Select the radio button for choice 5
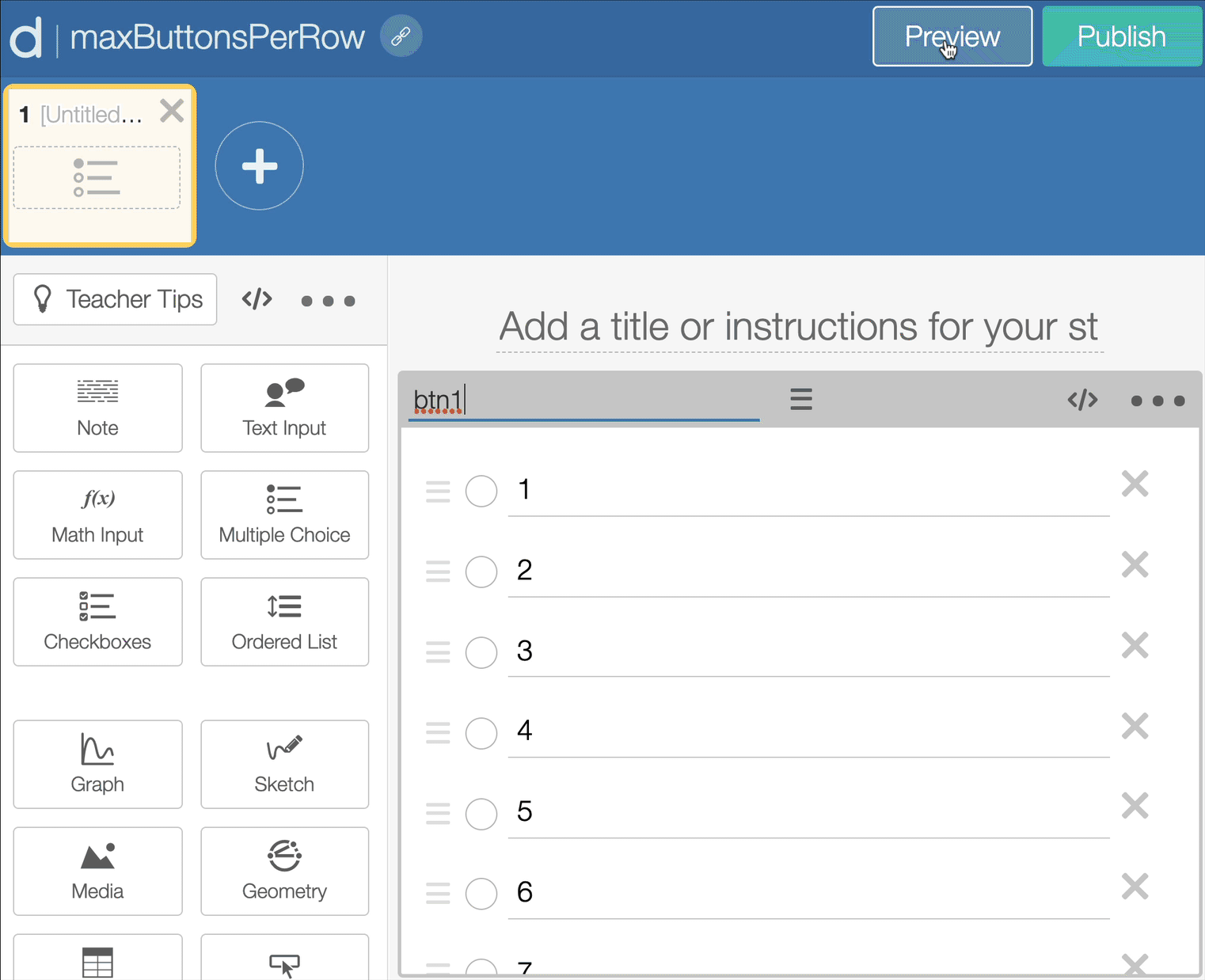1205x980 pixels. [481, 813]
